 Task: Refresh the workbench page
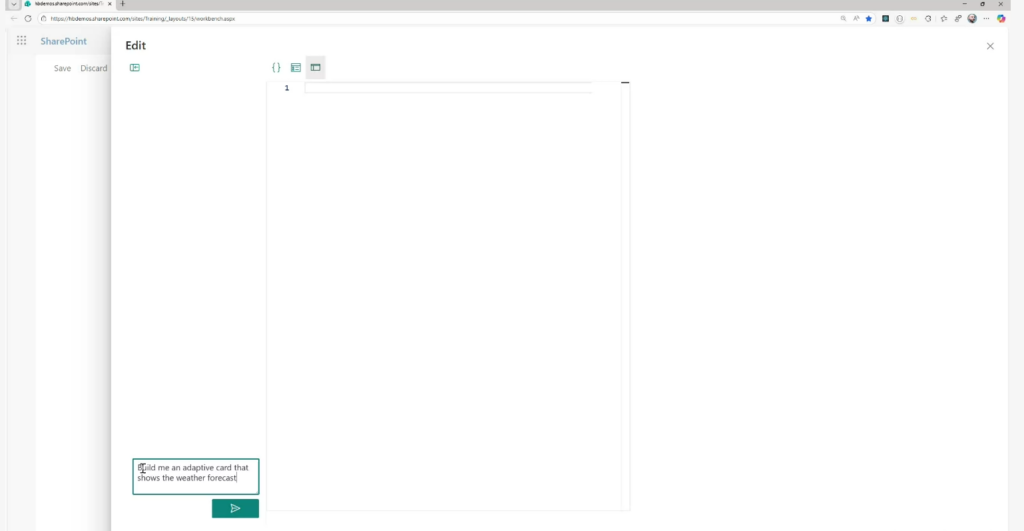[28, 18]
